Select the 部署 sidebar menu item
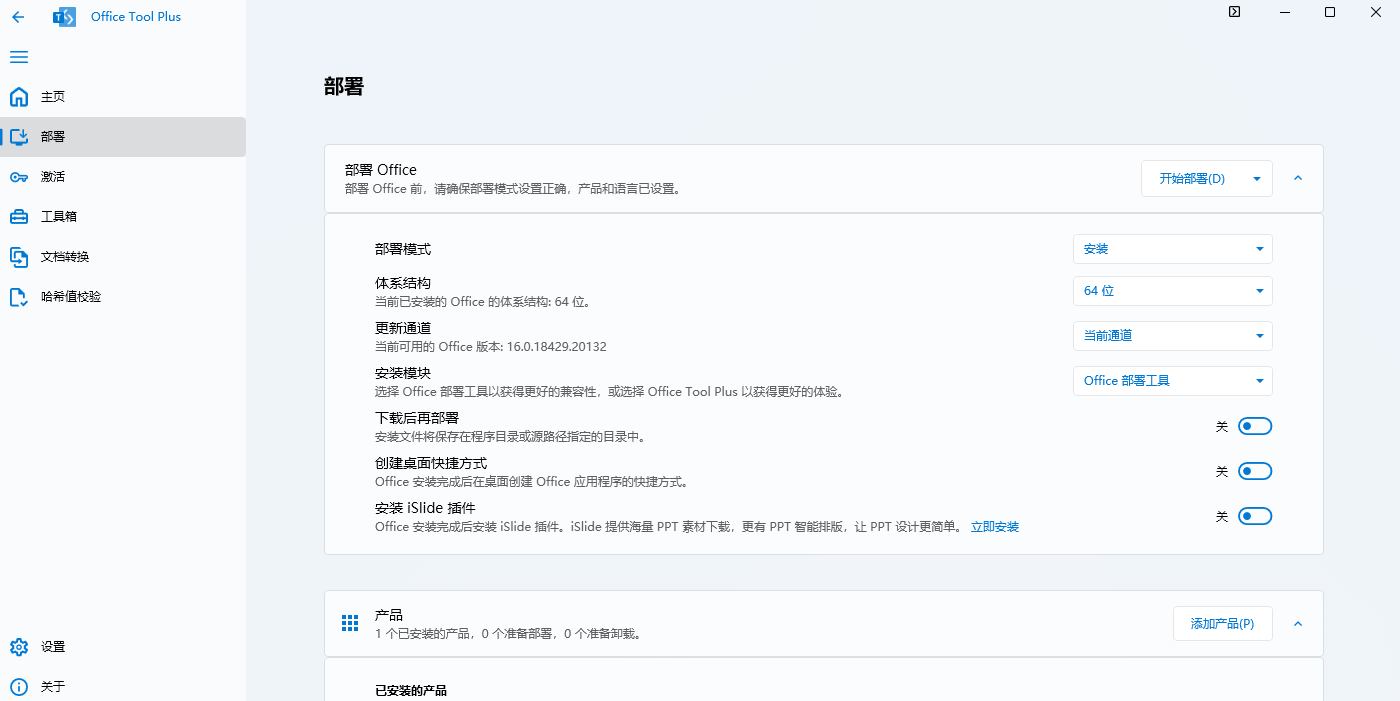The image size is (1400, 701). coord(122,137)
